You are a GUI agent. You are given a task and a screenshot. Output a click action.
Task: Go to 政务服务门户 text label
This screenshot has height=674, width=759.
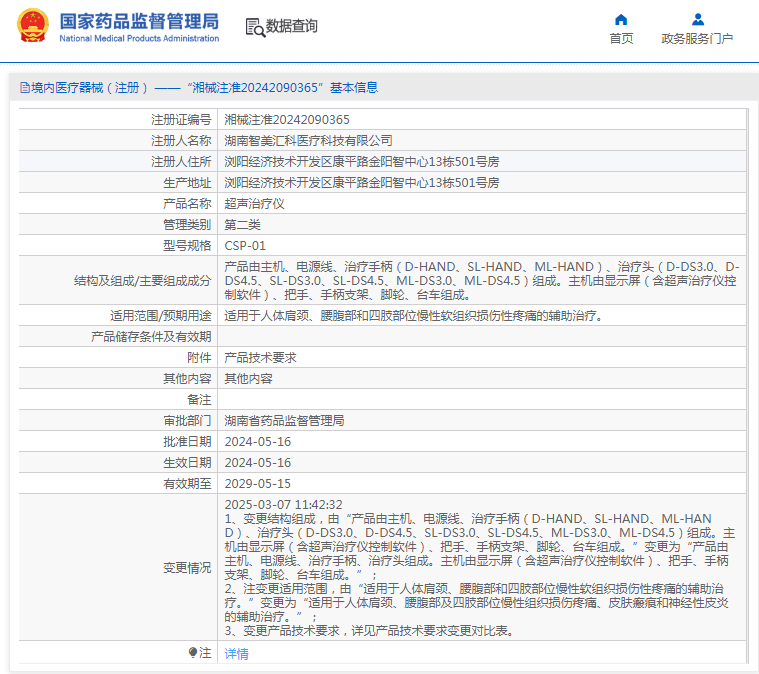coord(697,39)
